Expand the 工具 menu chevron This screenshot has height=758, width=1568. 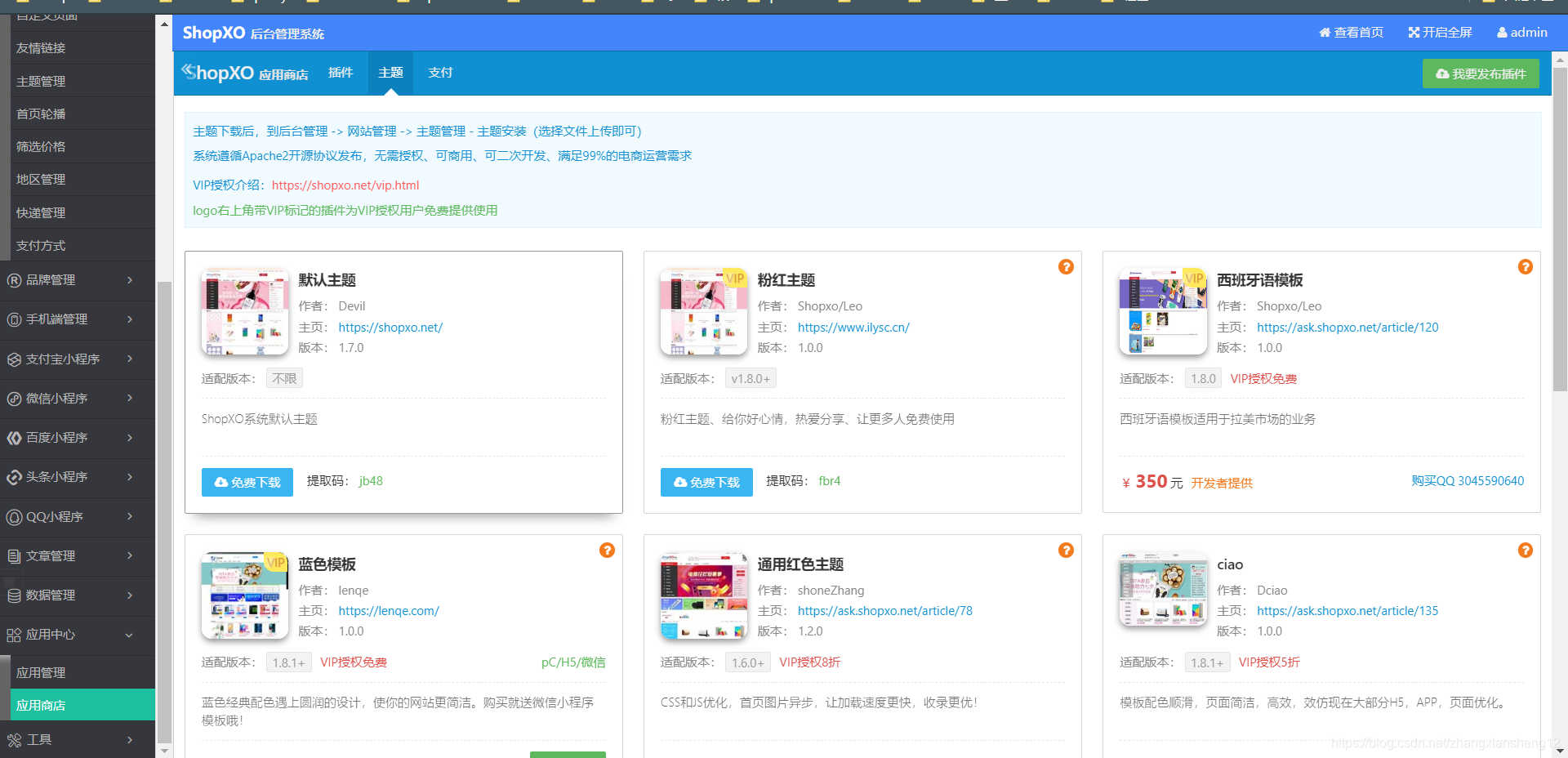coord(130,740)
